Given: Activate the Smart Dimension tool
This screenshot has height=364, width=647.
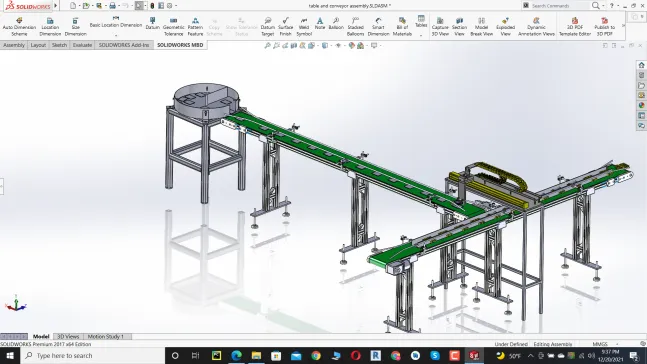Looking at the screenshot, I should (378, 27).
